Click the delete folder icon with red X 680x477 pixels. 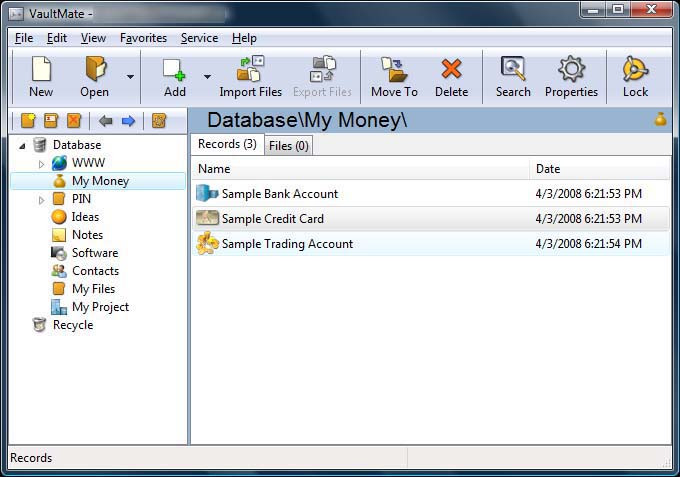click(x=73, y=121)
